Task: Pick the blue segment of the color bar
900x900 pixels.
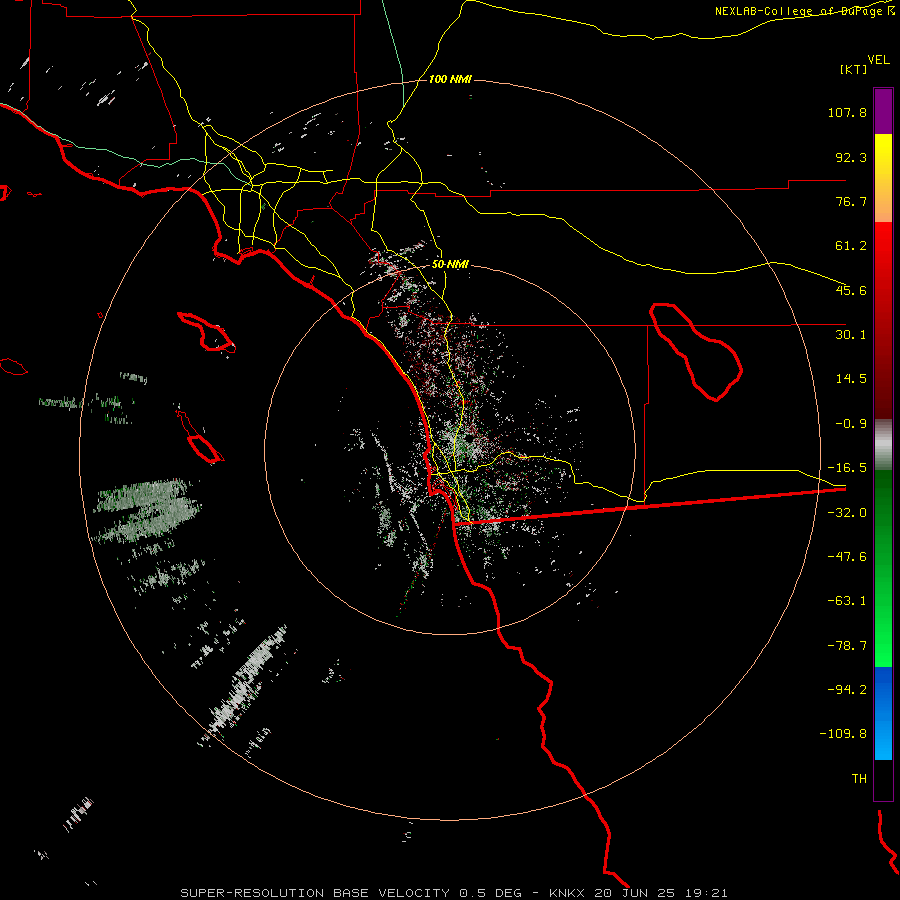Action: pos(883,713)
